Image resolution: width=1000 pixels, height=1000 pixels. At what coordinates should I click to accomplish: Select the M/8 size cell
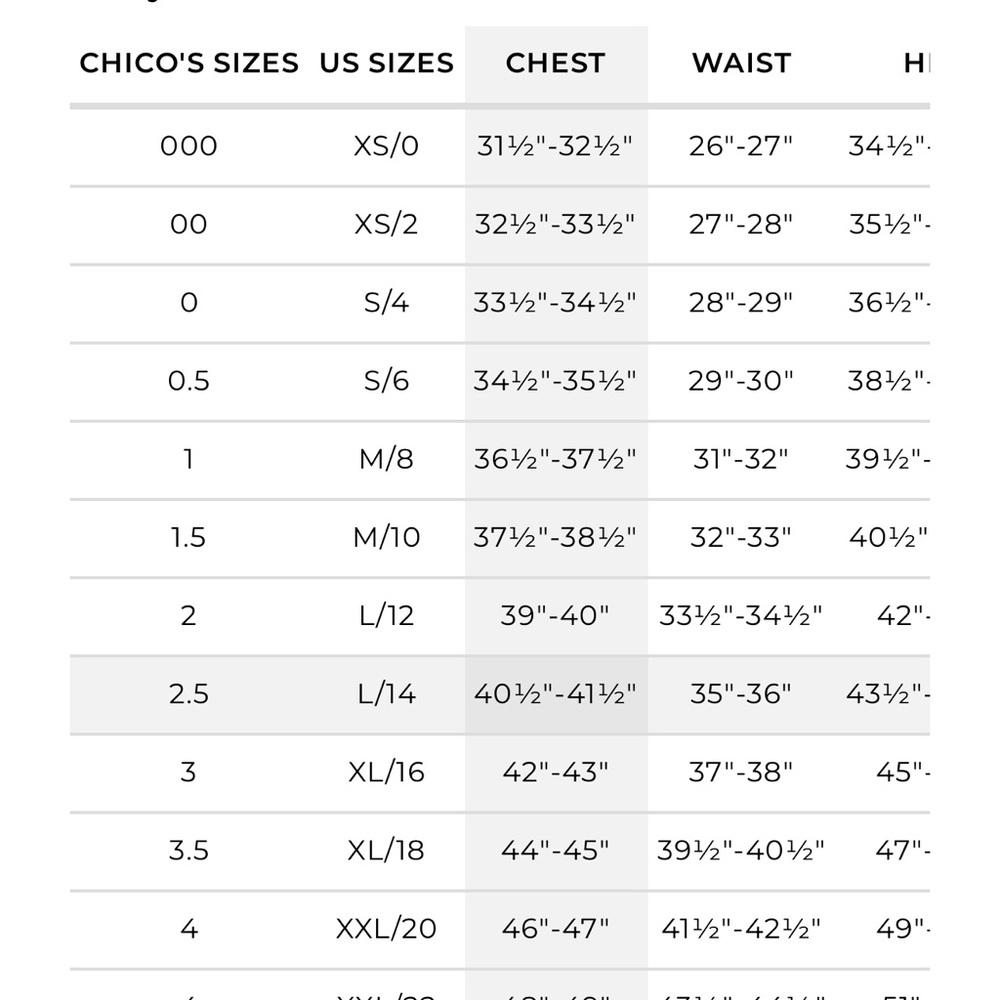[386, 459]
